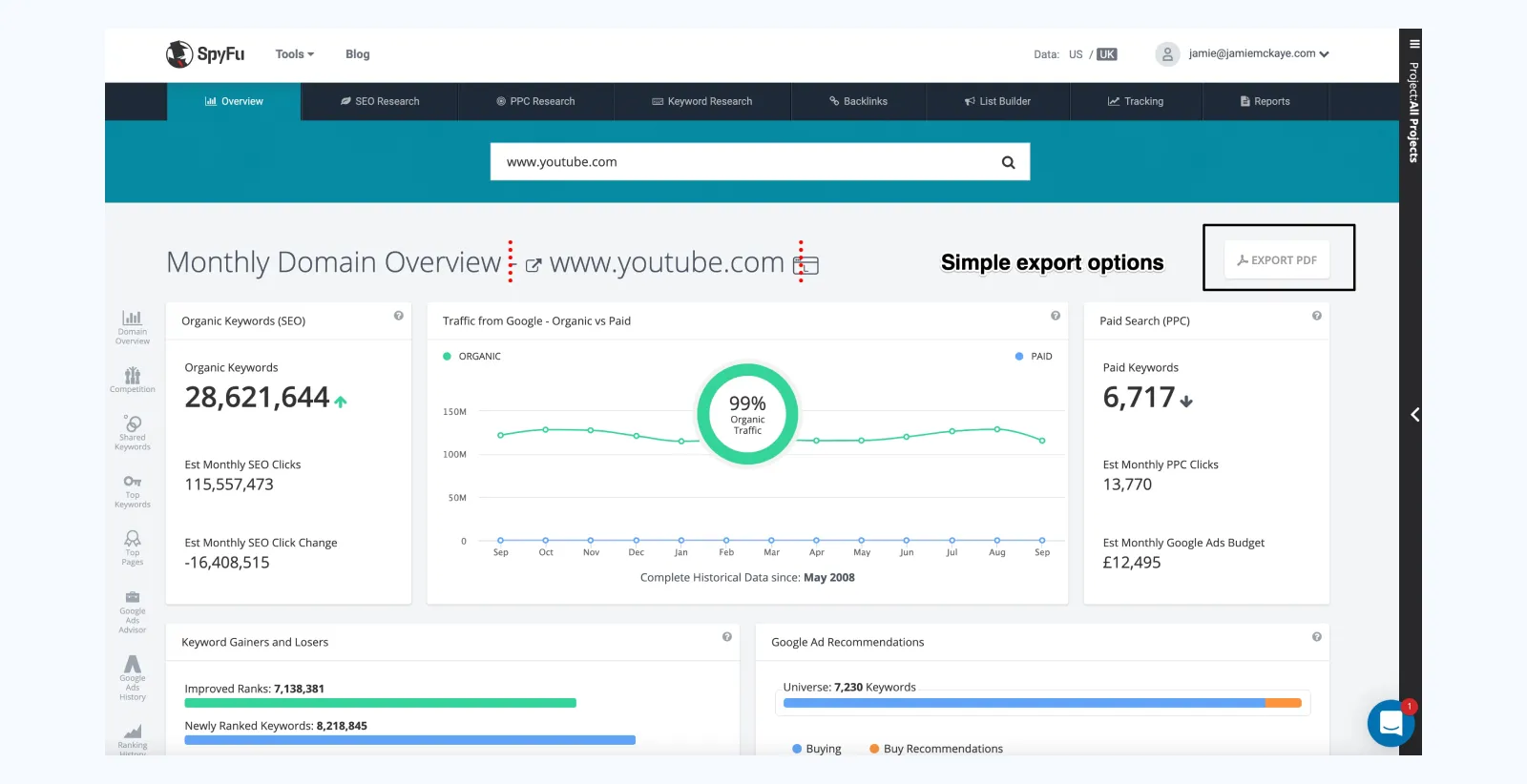Open Competition in sidebar
1527x784 pixels.
click(133, 380)
